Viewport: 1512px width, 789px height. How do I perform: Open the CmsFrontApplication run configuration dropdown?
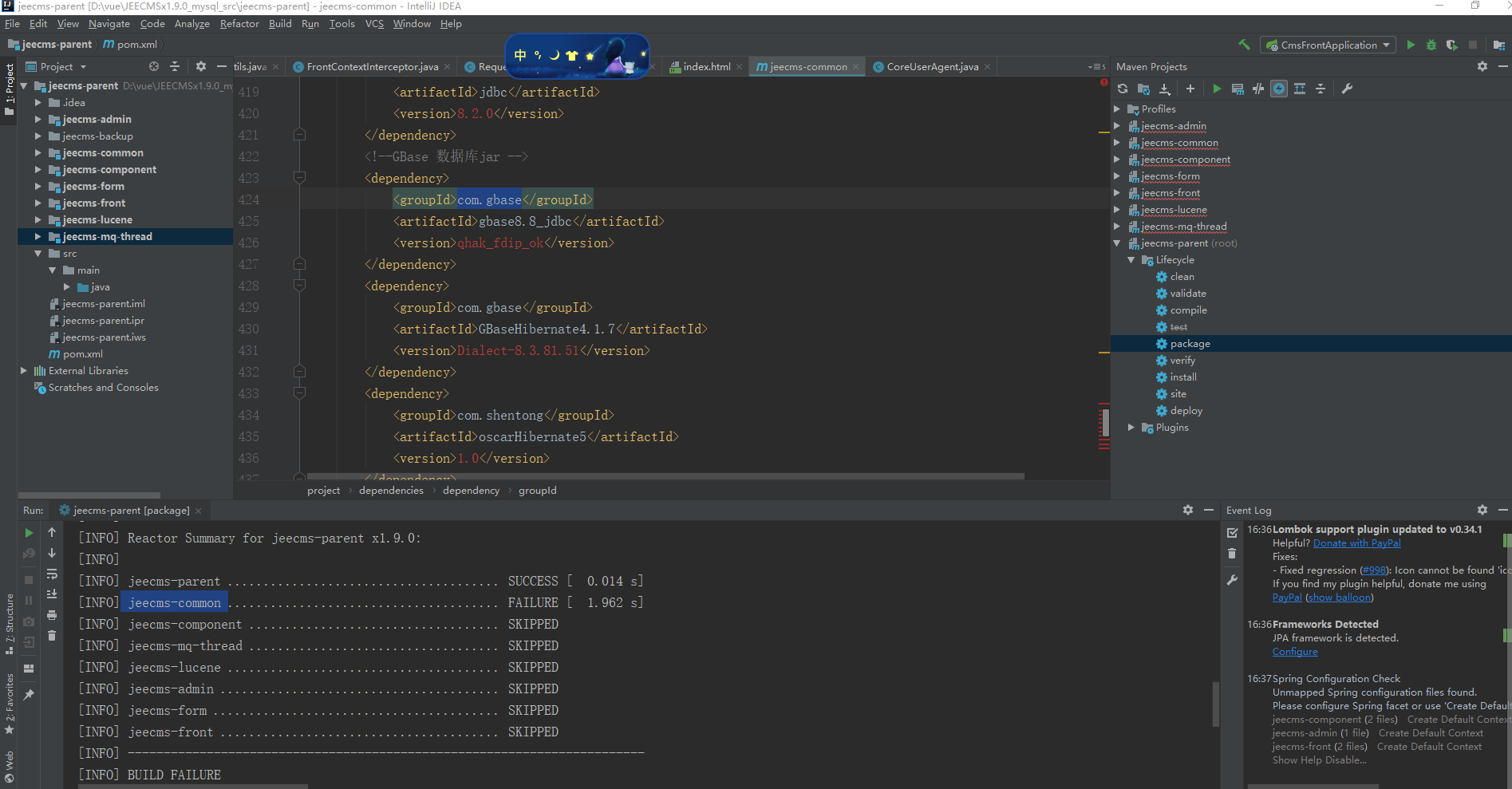coord(1327,45)
